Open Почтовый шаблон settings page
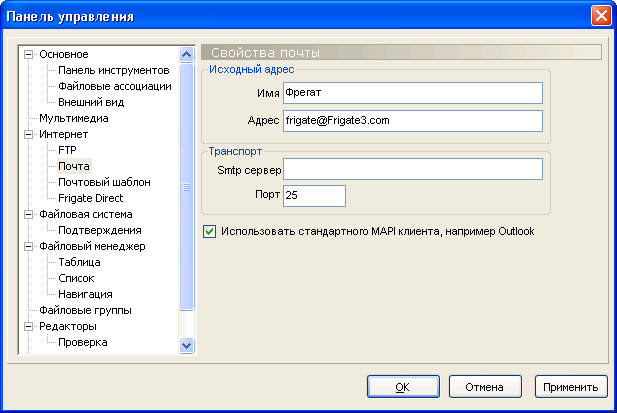 pos(104,182)
